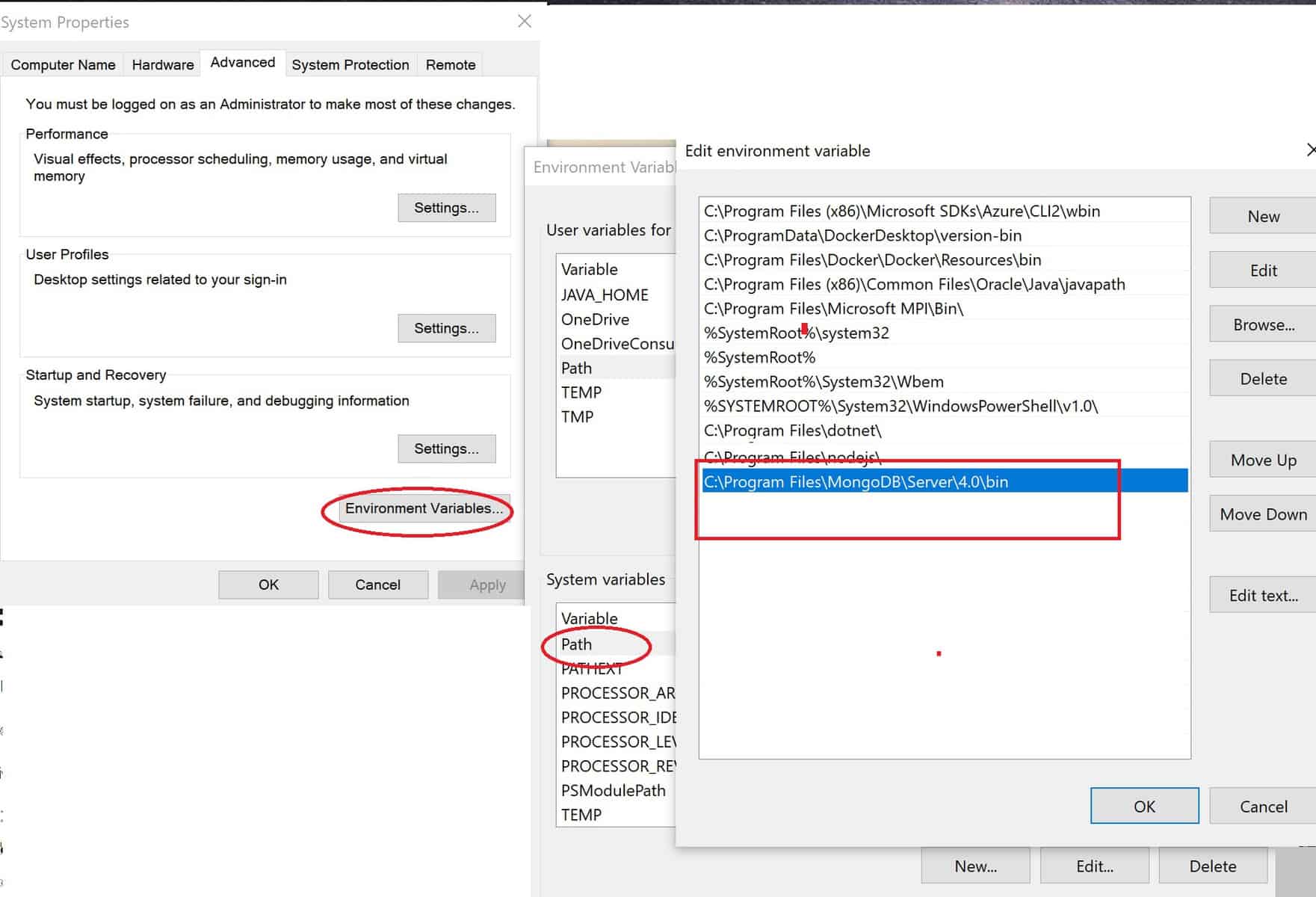Open the Remote tab
This screenshot has width=1316, height=897.
pyautogui.click(x=451, y=65)
